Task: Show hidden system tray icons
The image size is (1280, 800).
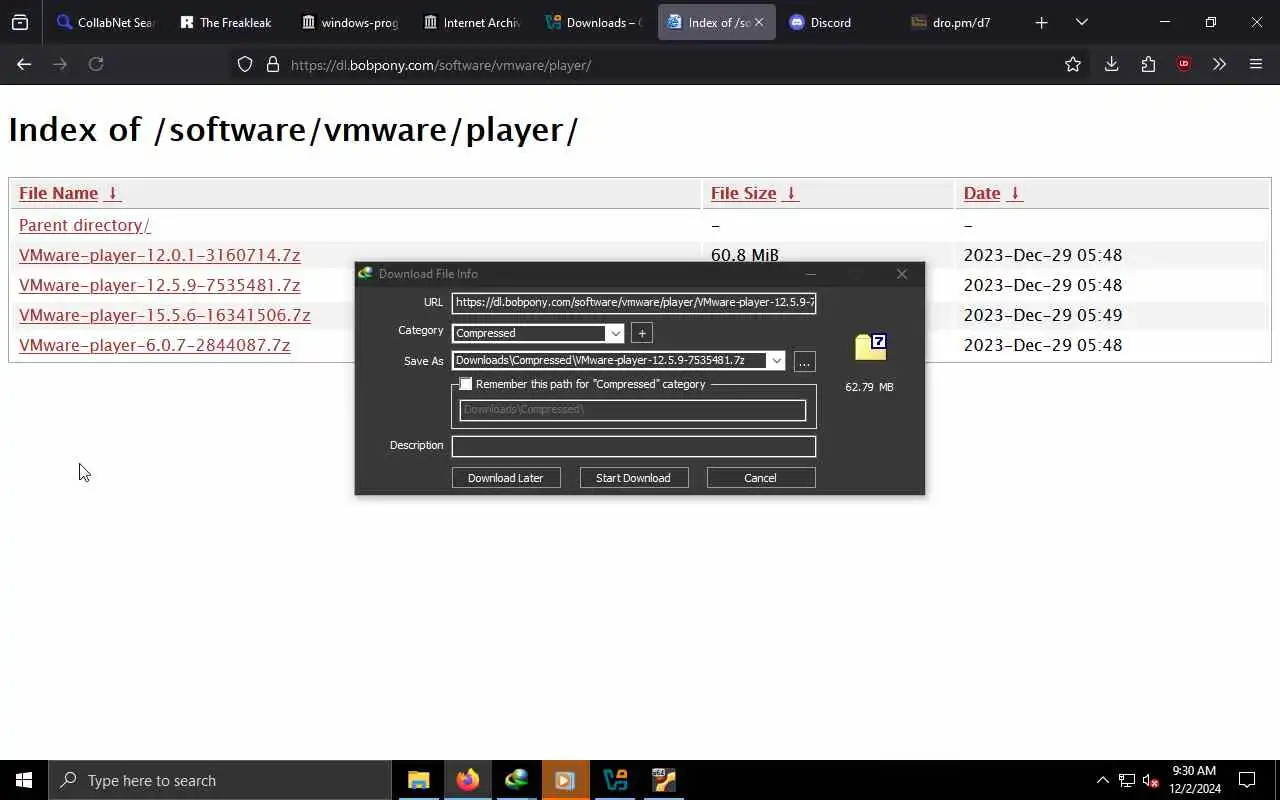Action: (1102, 780)
